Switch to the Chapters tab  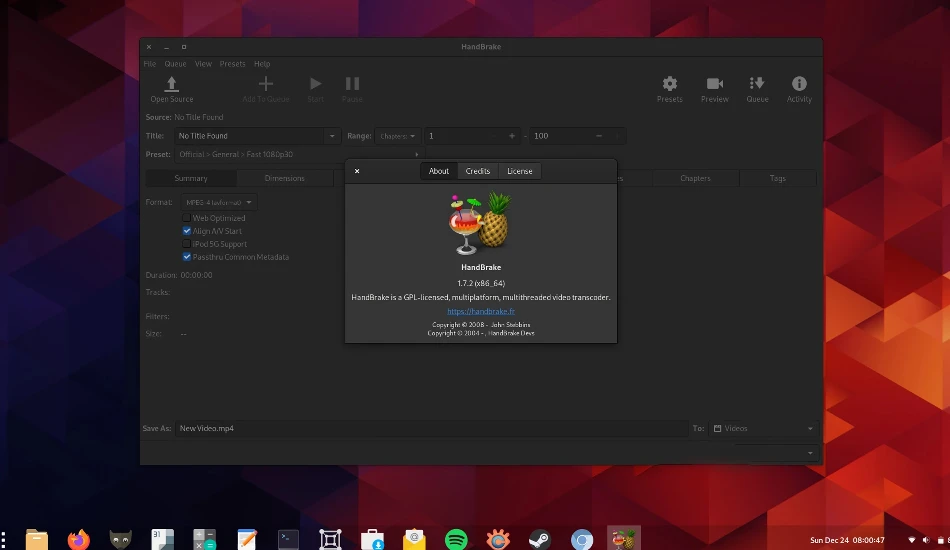695,178
